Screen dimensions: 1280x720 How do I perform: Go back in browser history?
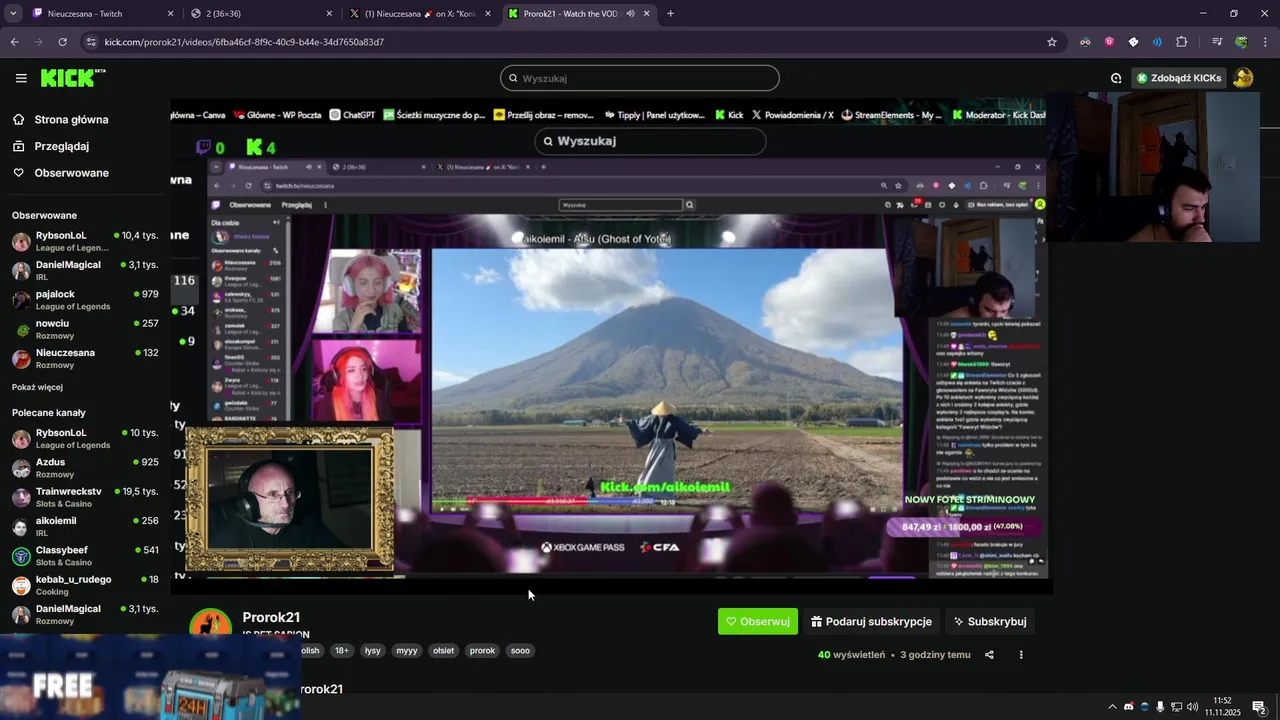pos(14,42)
